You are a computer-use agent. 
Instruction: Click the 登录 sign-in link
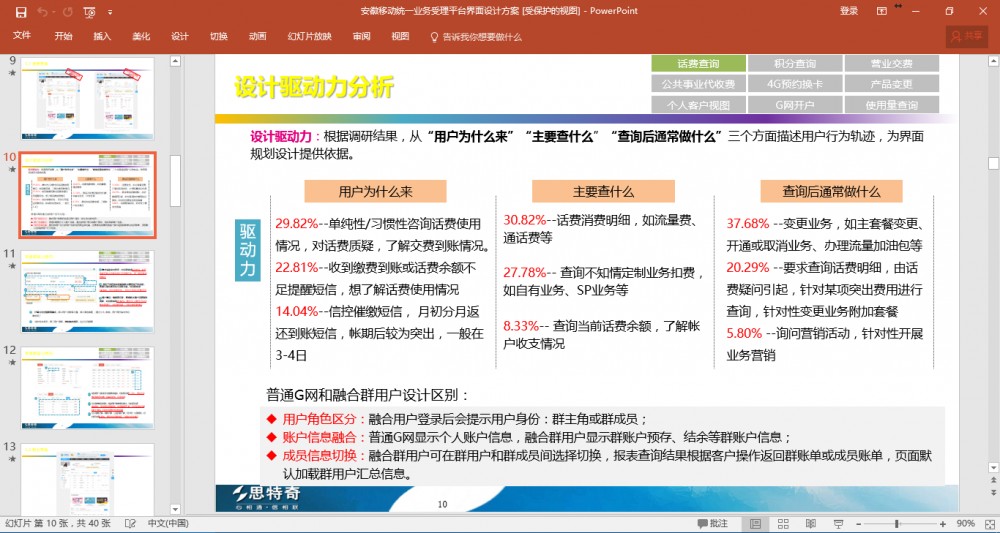point(849,11)
